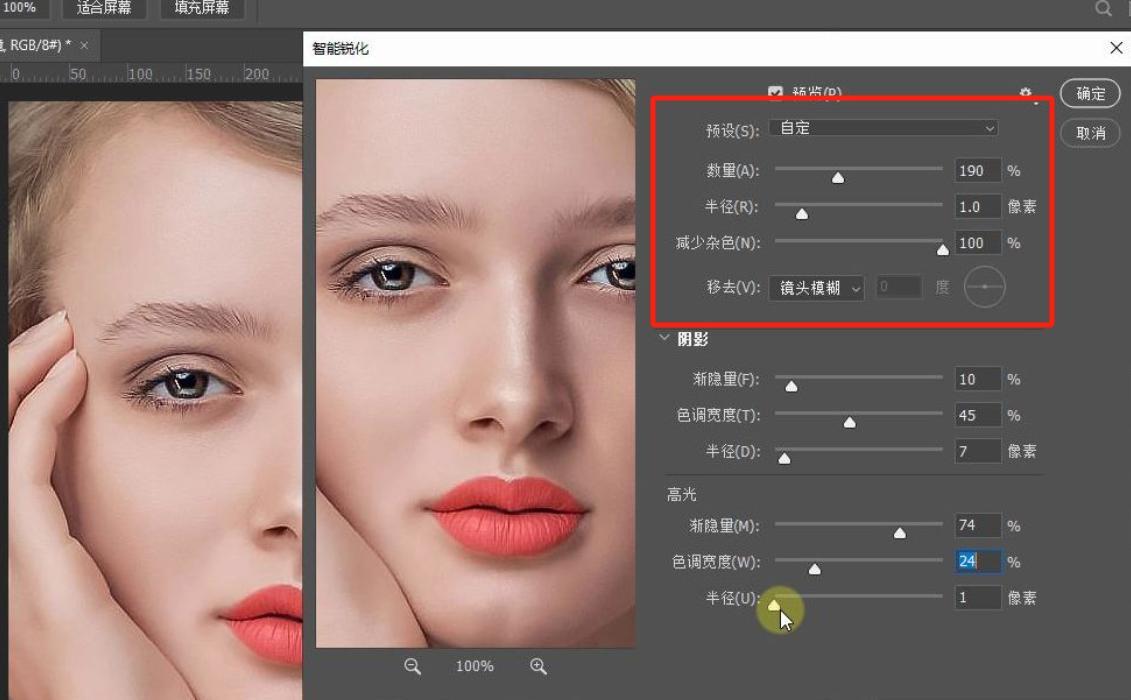Viewport: 1131px width, 700px height.
Task: Click the zoom-out magnifier below the preview
Action: (412, 666)
